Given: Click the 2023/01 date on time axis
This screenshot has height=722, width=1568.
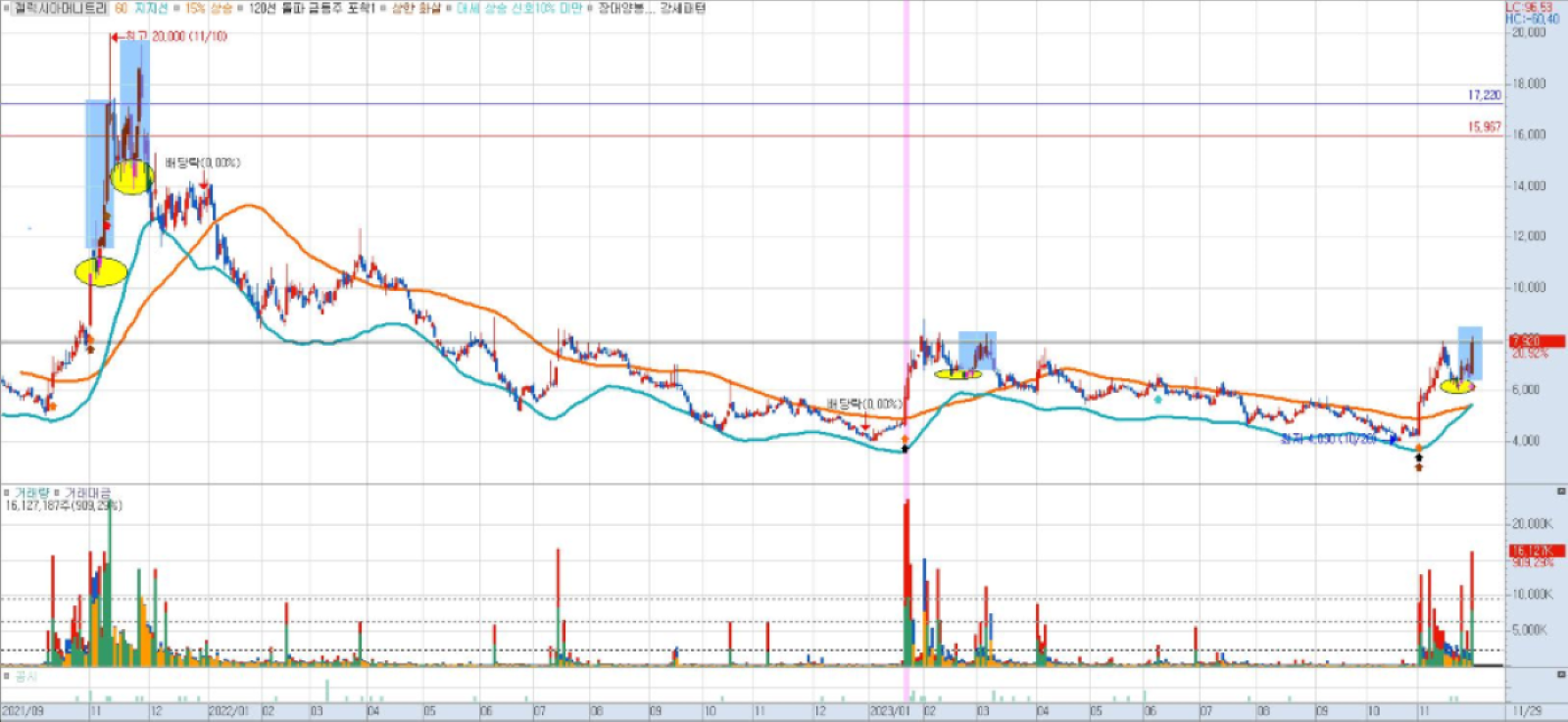Looking at the screenshot, I should pos(891,710).
